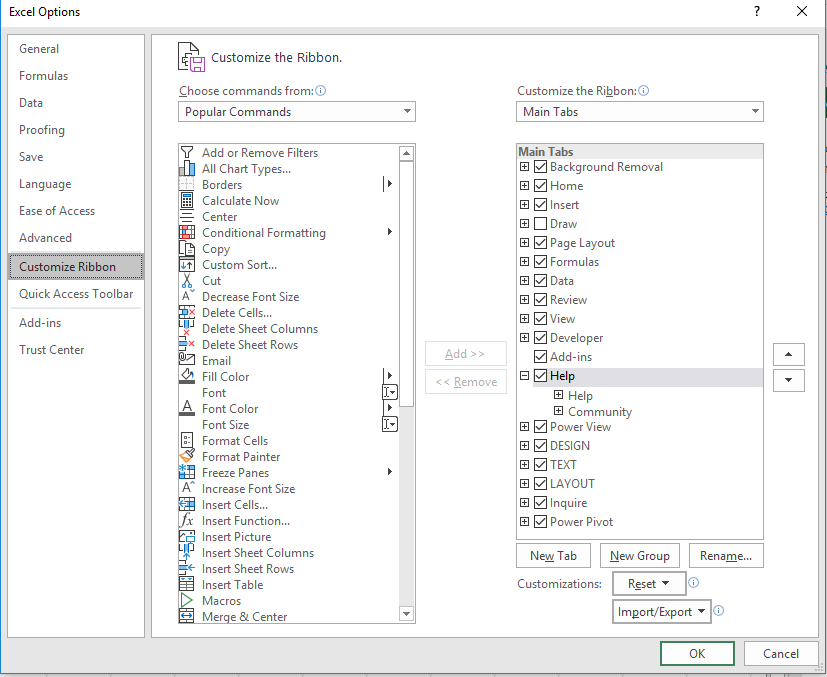Enable the Draw tab checkbox
827x677 pixels.
coord(540,224)
